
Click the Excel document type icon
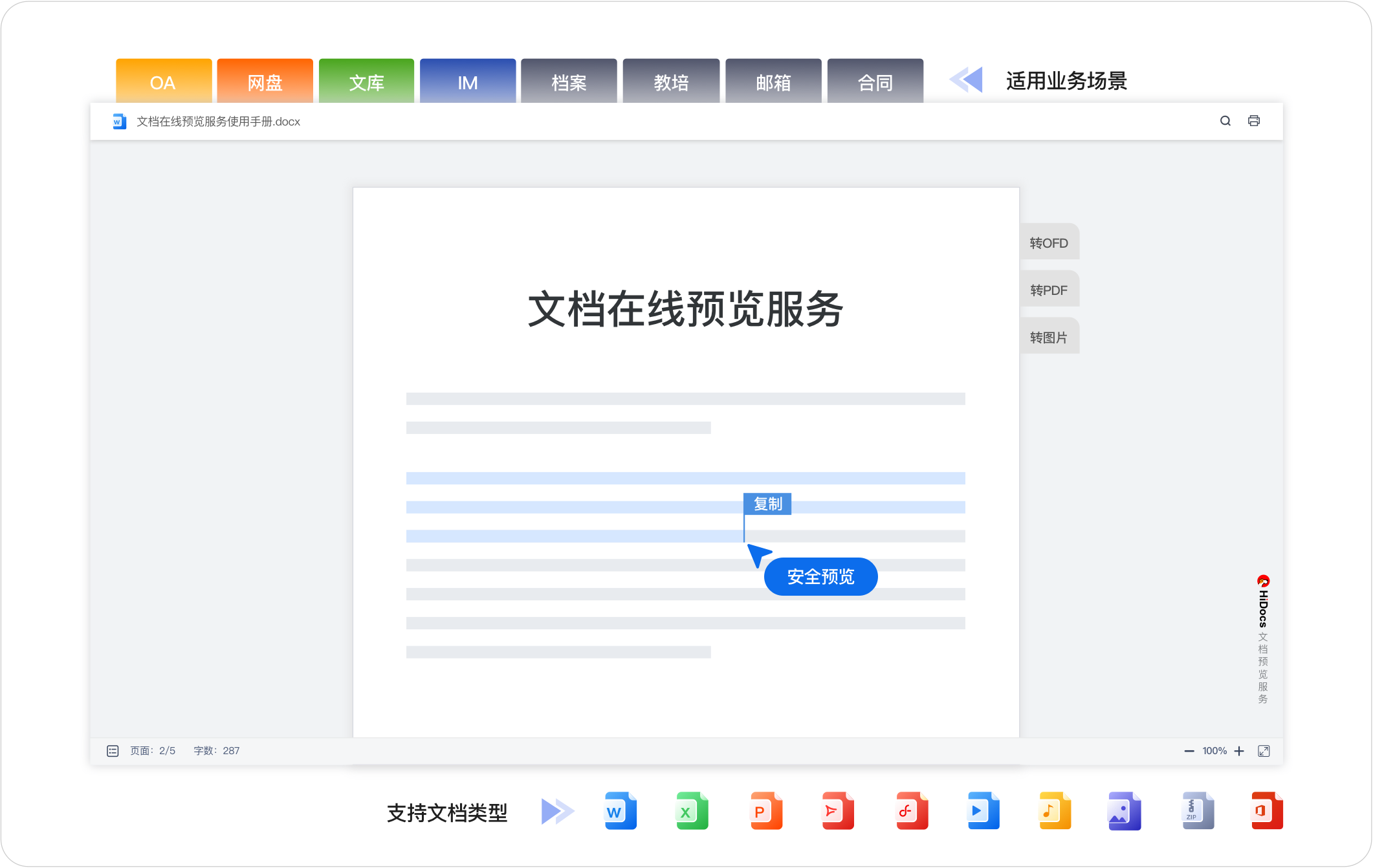pos(692,810)
